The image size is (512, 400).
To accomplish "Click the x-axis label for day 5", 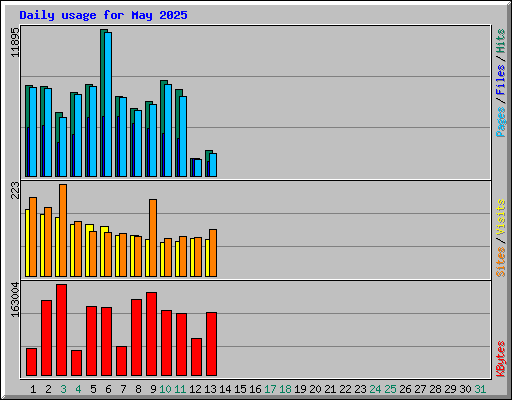I will [93, 389].
